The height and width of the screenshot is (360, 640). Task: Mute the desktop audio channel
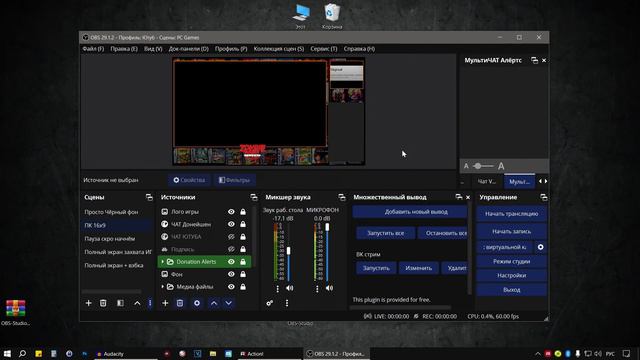click(x=290, y=288)
